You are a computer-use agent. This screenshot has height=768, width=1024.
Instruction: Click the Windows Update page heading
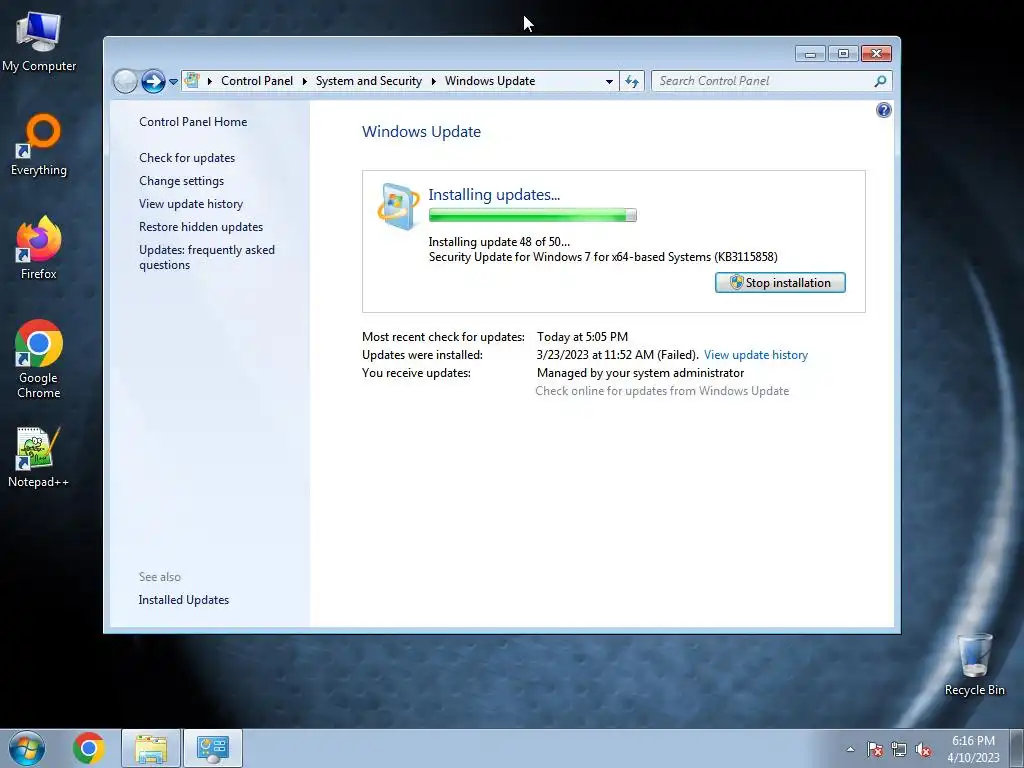click(421, 131)
